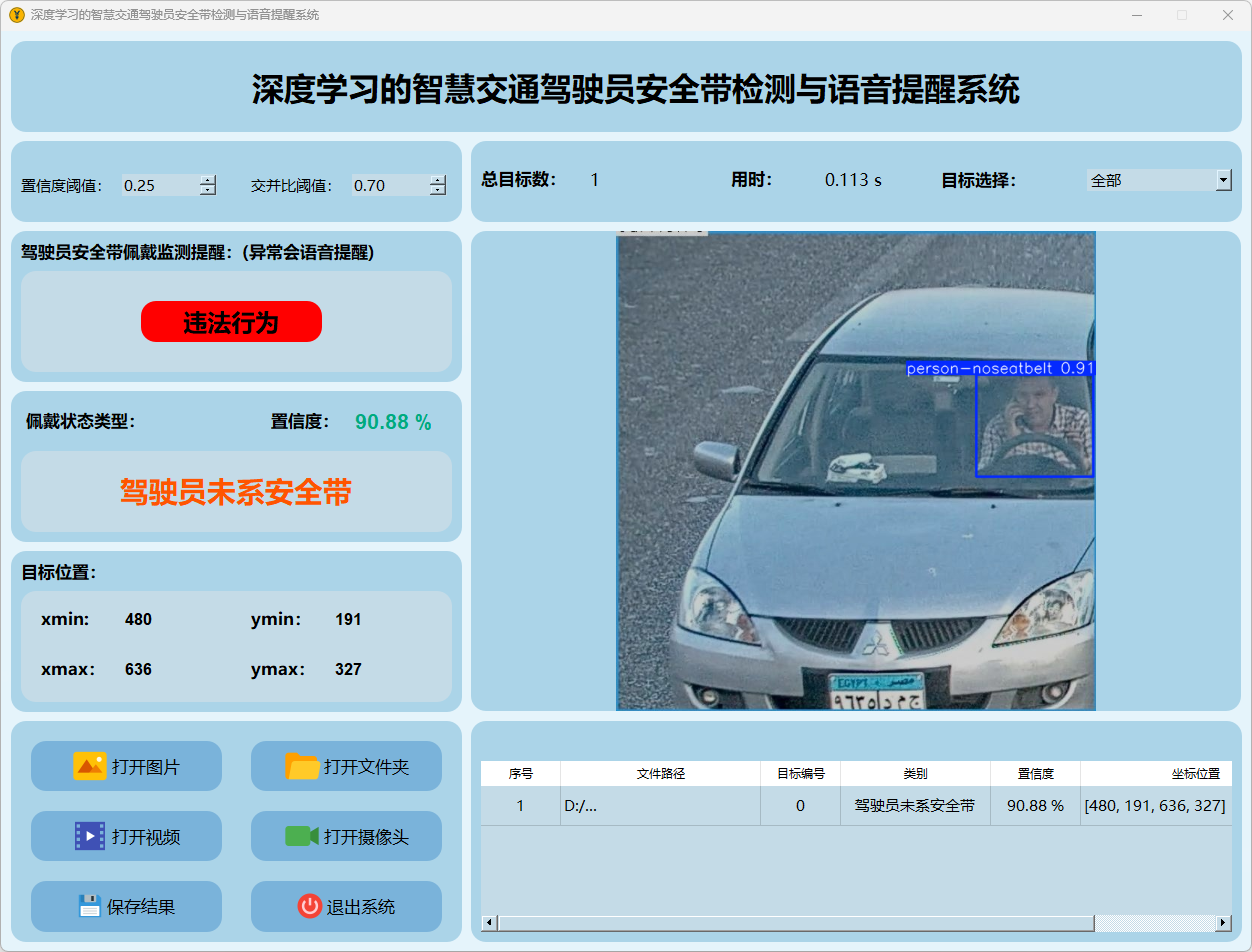The width and height of the screenshot is (1252, 952).
Task: Click the 类别 column header
Action: tap(915, 774)
